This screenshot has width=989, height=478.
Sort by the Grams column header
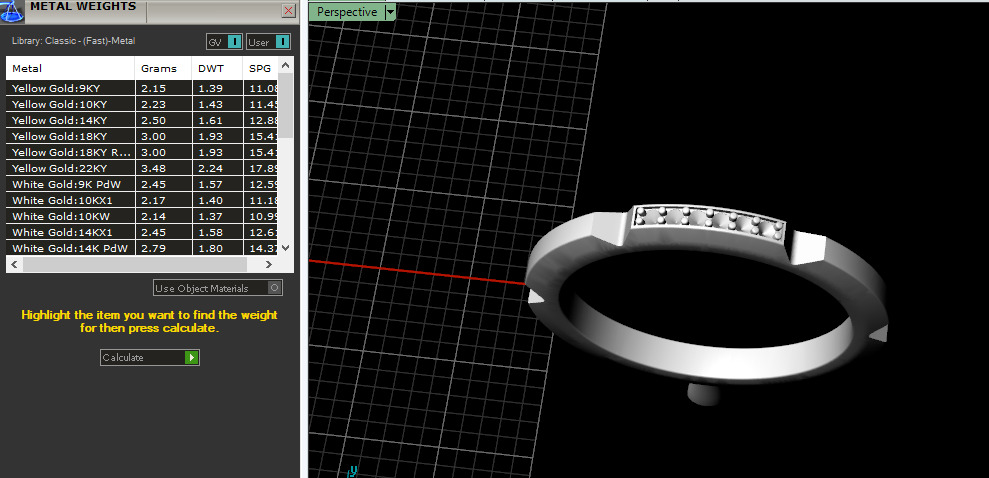tap(163, 68)
